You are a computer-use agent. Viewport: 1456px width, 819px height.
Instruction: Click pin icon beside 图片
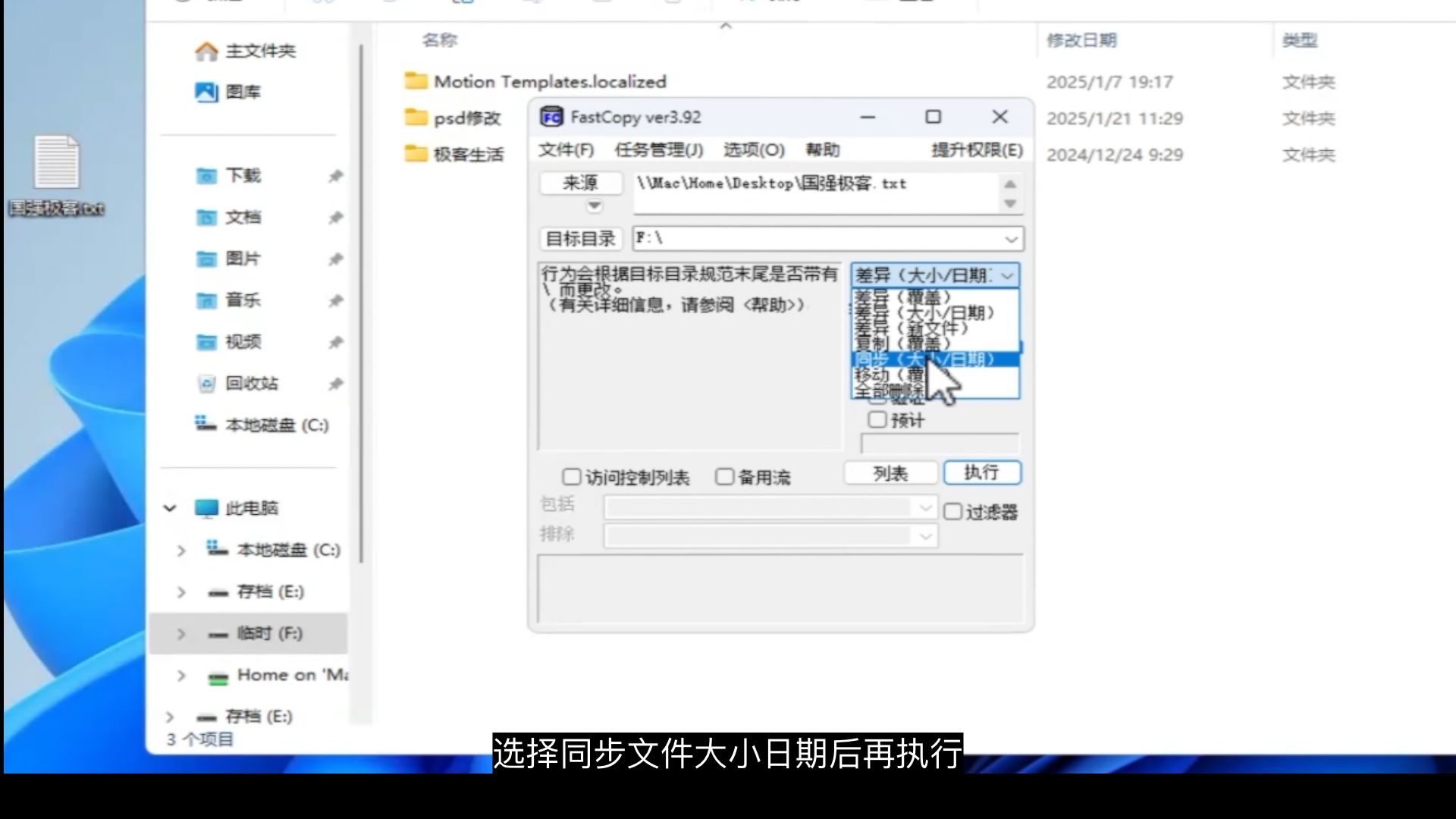pos(335,260)
